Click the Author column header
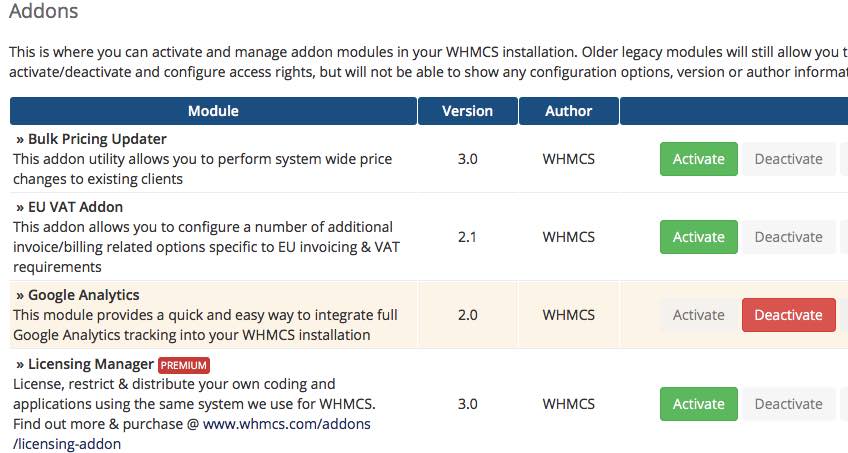This screenshot has height=453, width=848. click(x=568, y=111)
